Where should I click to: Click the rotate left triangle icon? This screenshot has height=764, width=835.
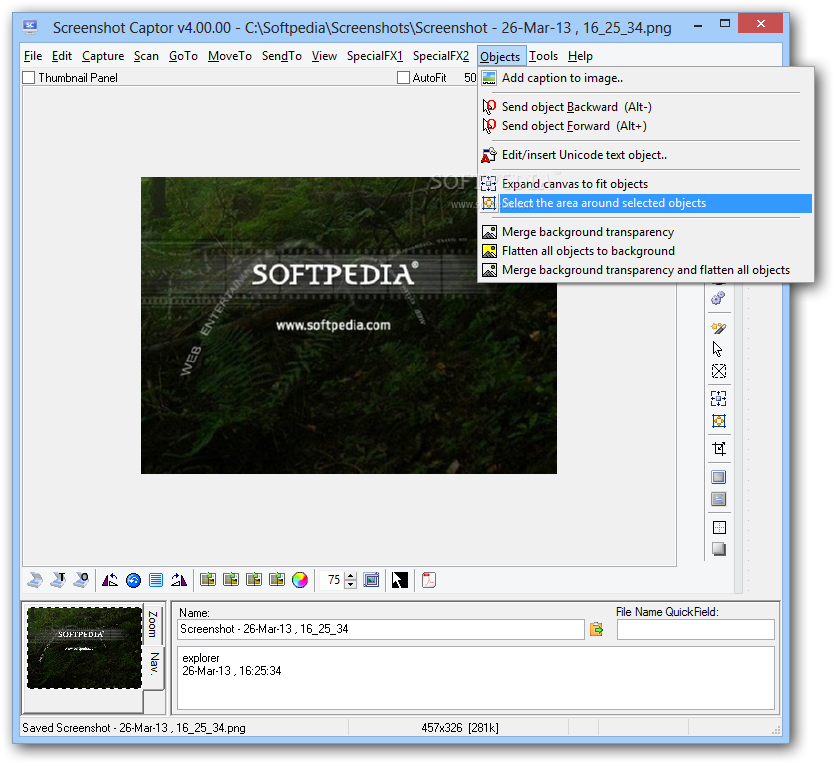pos(110,580)
